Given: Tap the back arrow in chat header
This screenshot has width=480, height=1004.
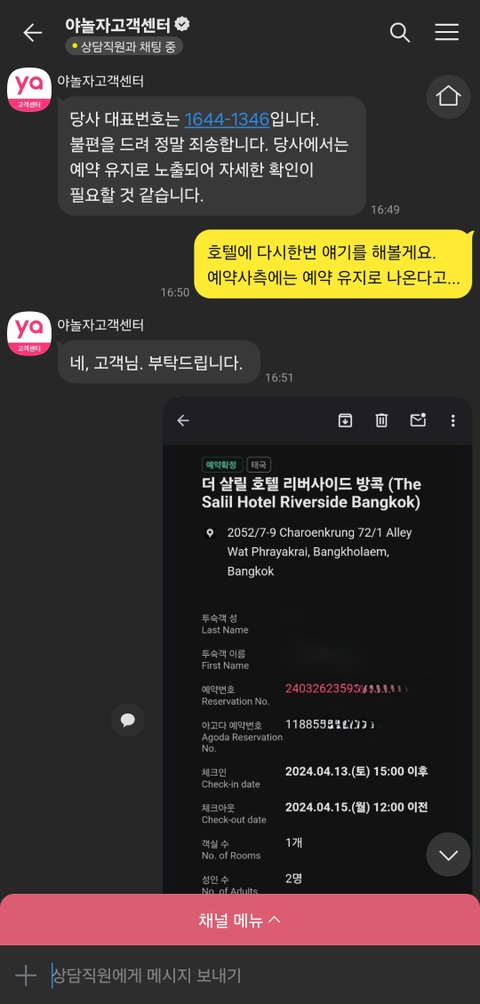Looking at the screenshot, I should pyautogui.click(x=32, y=33).
